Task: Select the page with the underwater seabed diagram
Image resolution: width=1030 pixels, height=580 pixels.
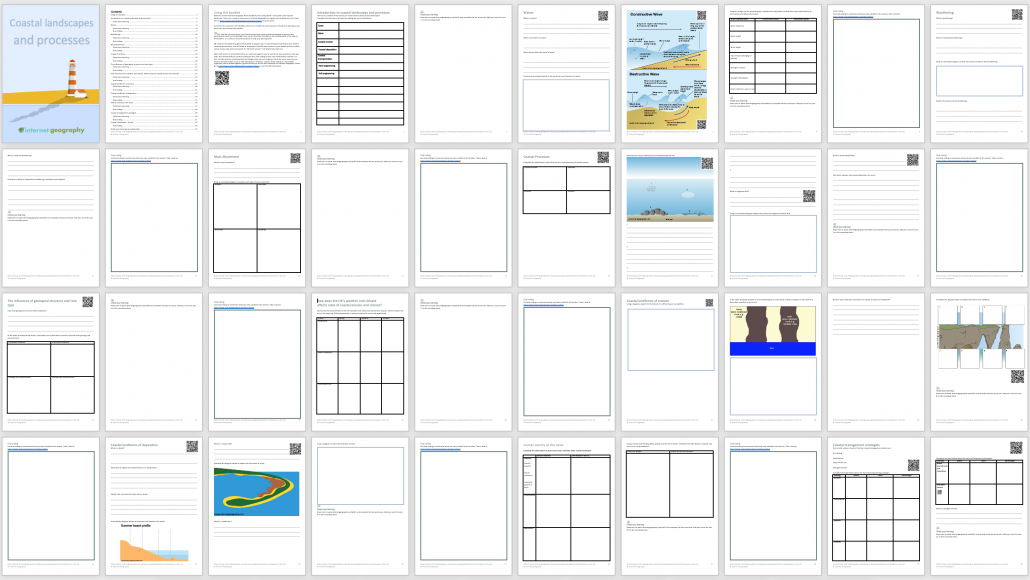Action: tap(669, 217)
